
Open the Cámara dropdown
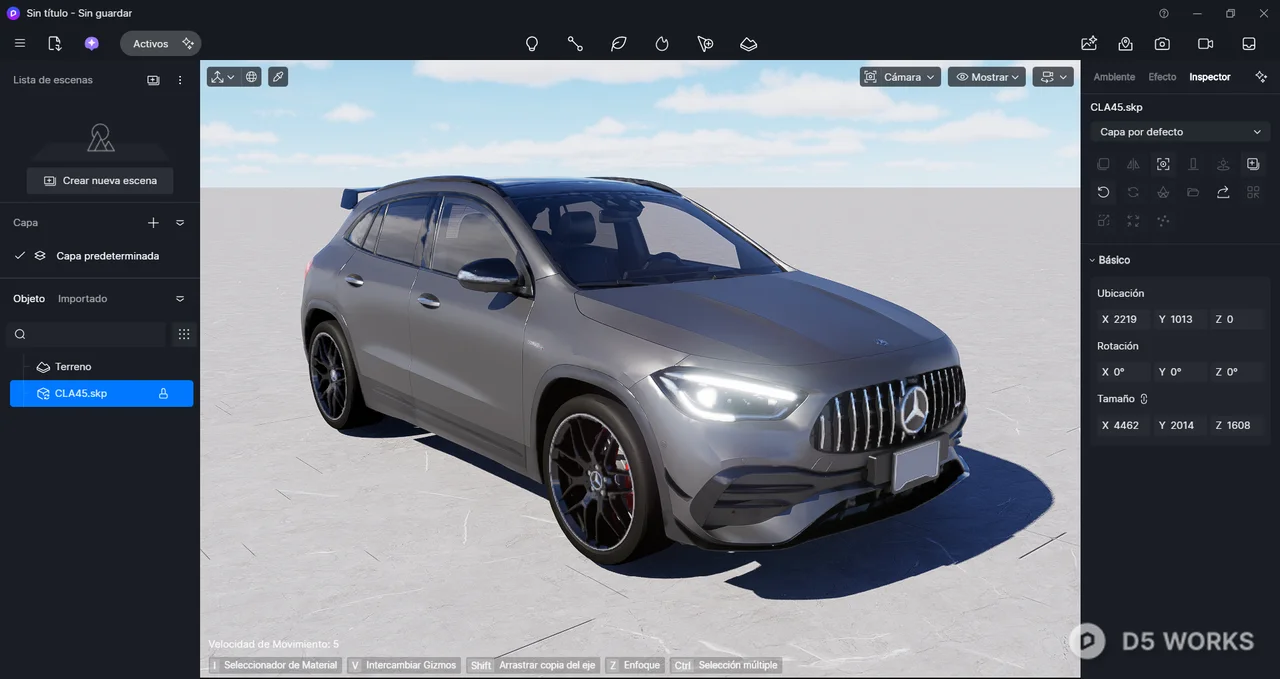click(x=900, y=77)
